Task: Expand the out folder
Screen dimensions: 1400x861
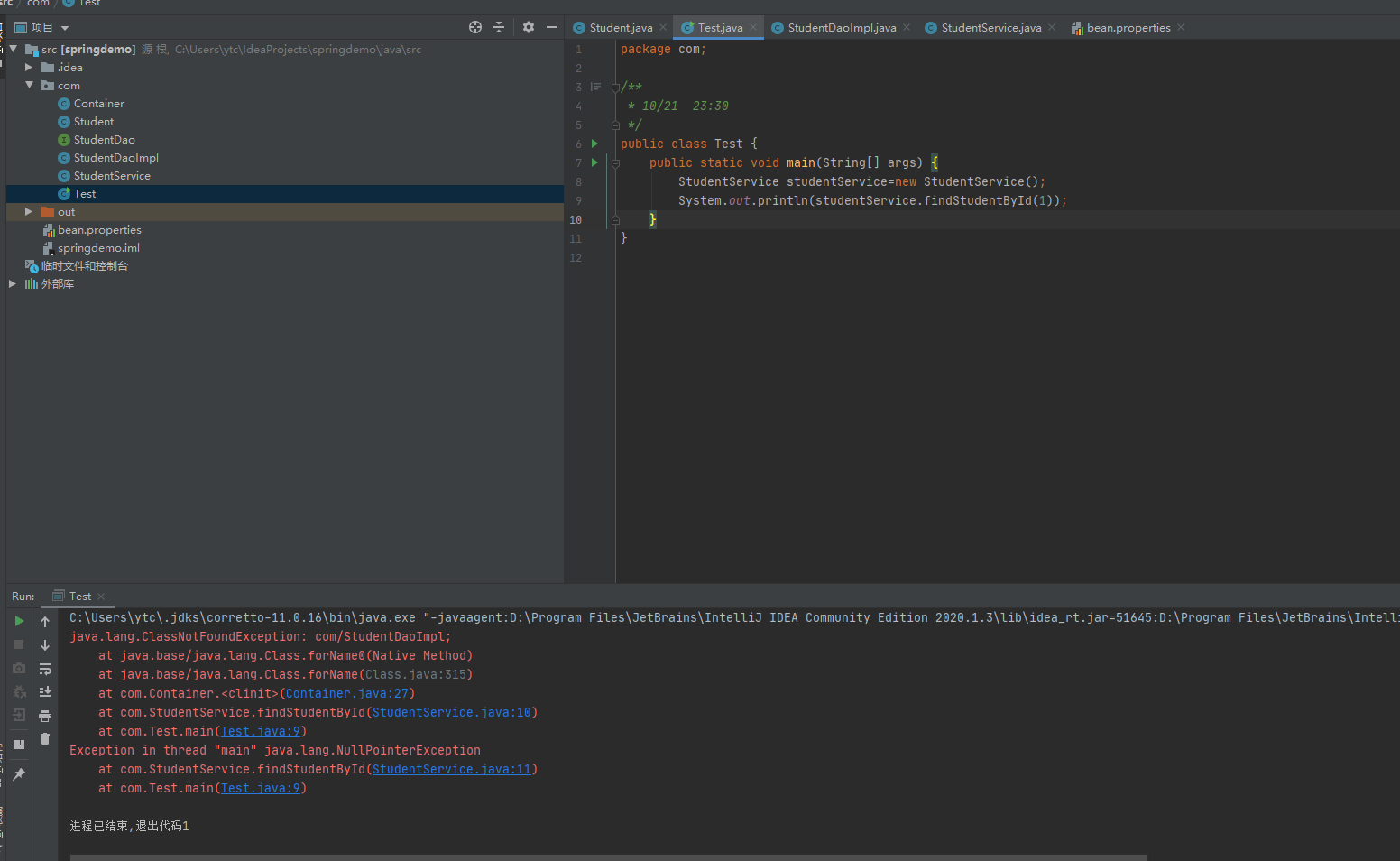Action: [x=29, y=211]
